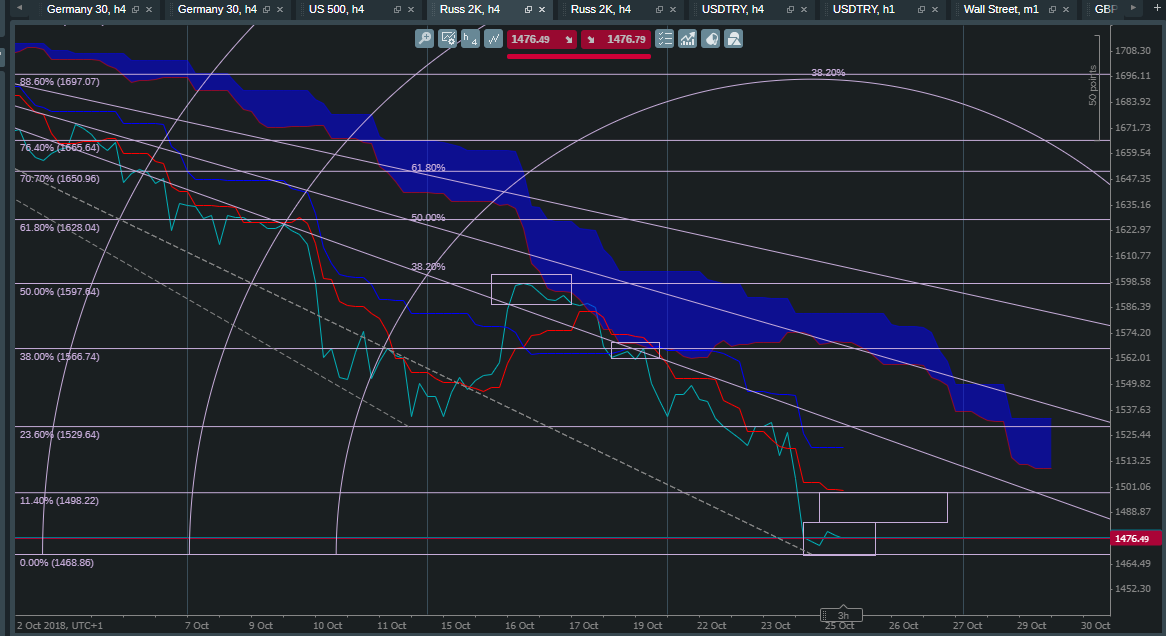Click the 30 Oct date axis label
The height and width of the screenshot is (636, 1166).
(x=1095, y=626)
